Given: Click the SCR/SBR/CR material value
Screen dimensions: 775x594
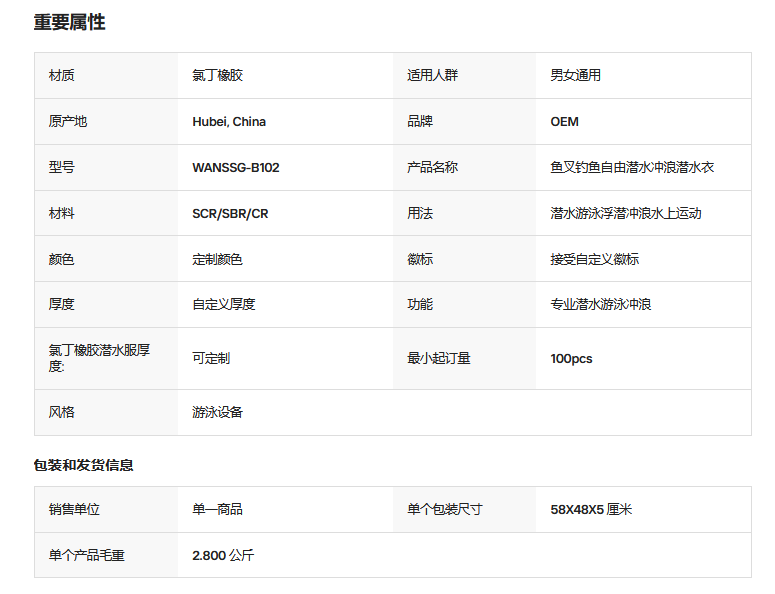Looking at the screenshot, I should pyautogui.click(x=230, y=213).
